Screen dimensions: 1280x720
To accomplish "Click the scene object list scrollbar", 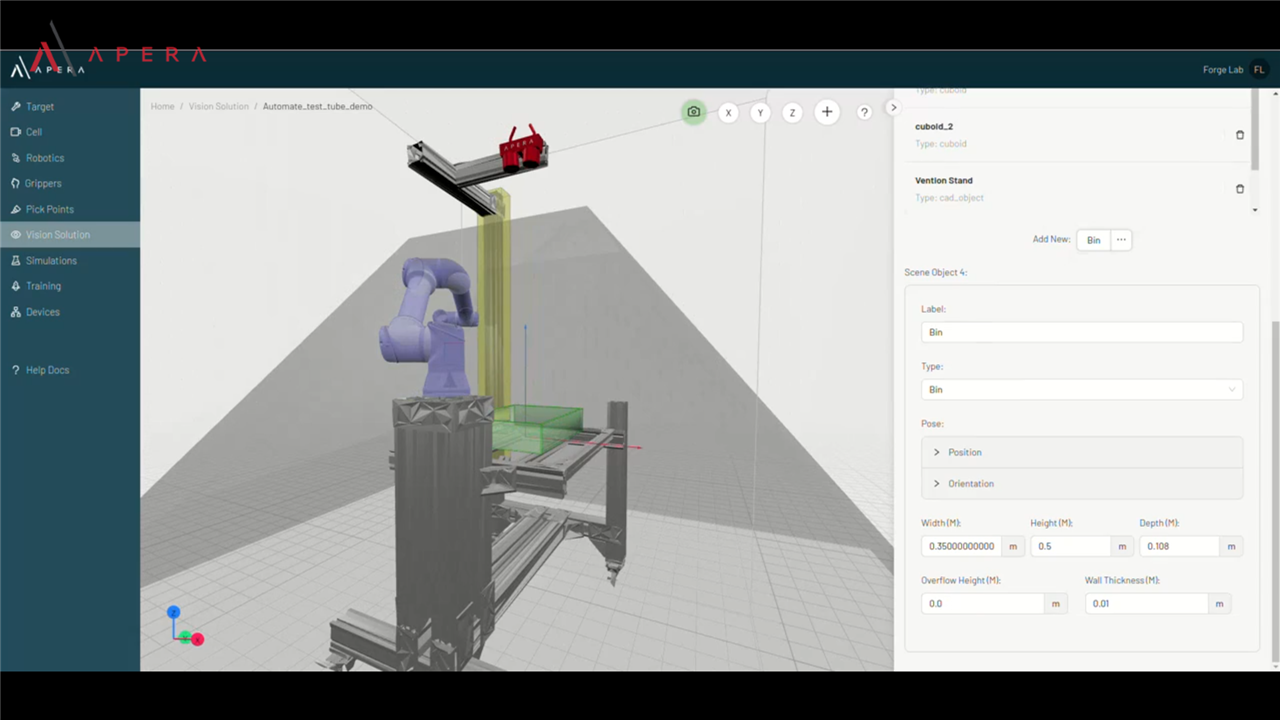I will click(x=1255, y=130).
